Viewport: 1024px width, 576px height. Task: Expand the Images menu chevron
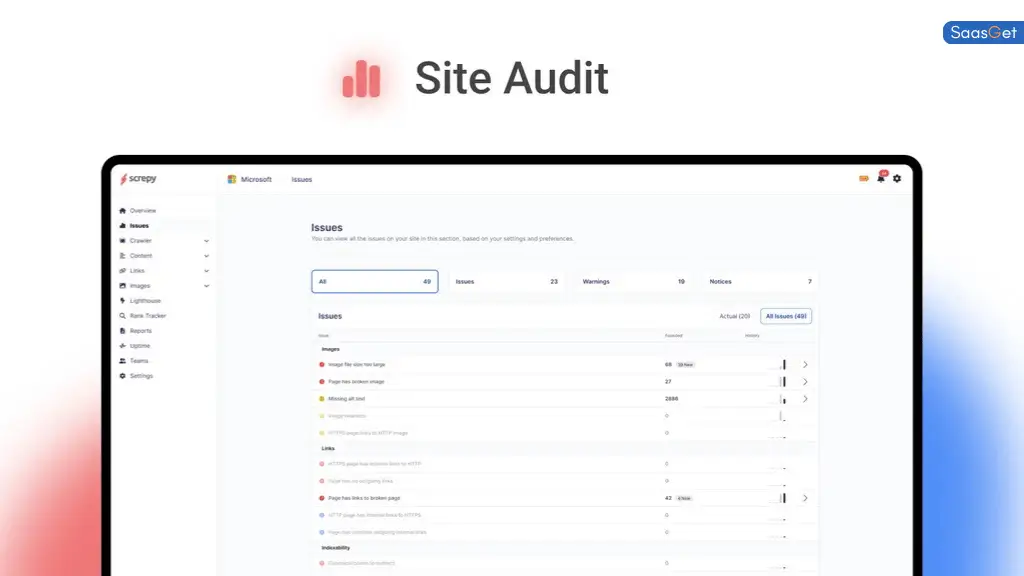pos(206,286)
